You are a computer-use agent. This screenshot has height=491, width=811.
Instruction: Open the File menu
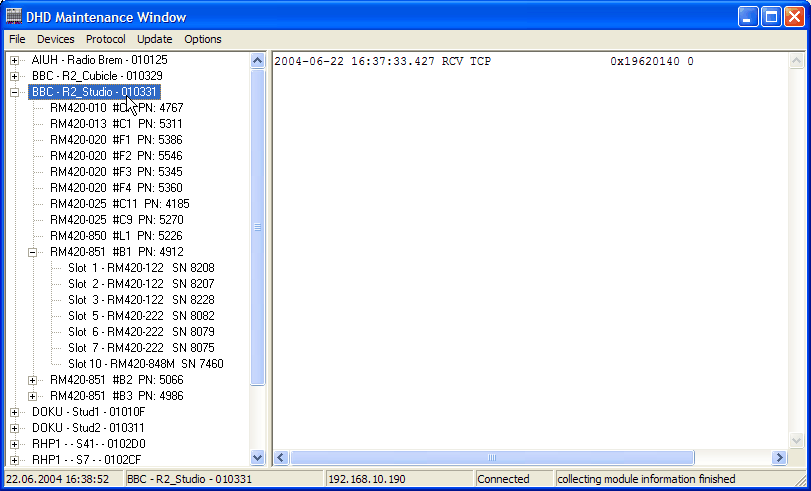tap(17, 39)
